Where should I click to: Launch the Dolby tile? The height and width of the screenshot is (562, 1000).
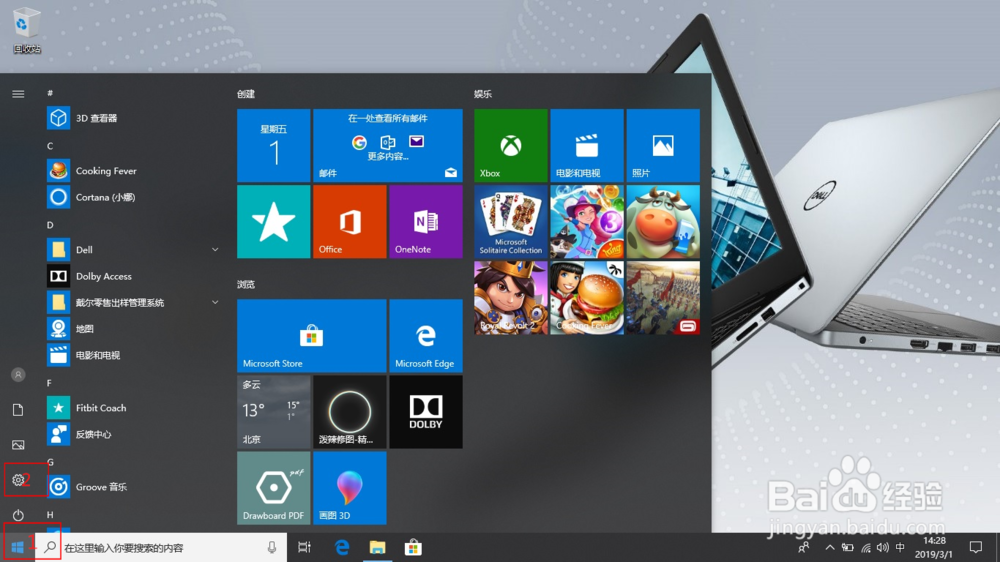[426, 411]
